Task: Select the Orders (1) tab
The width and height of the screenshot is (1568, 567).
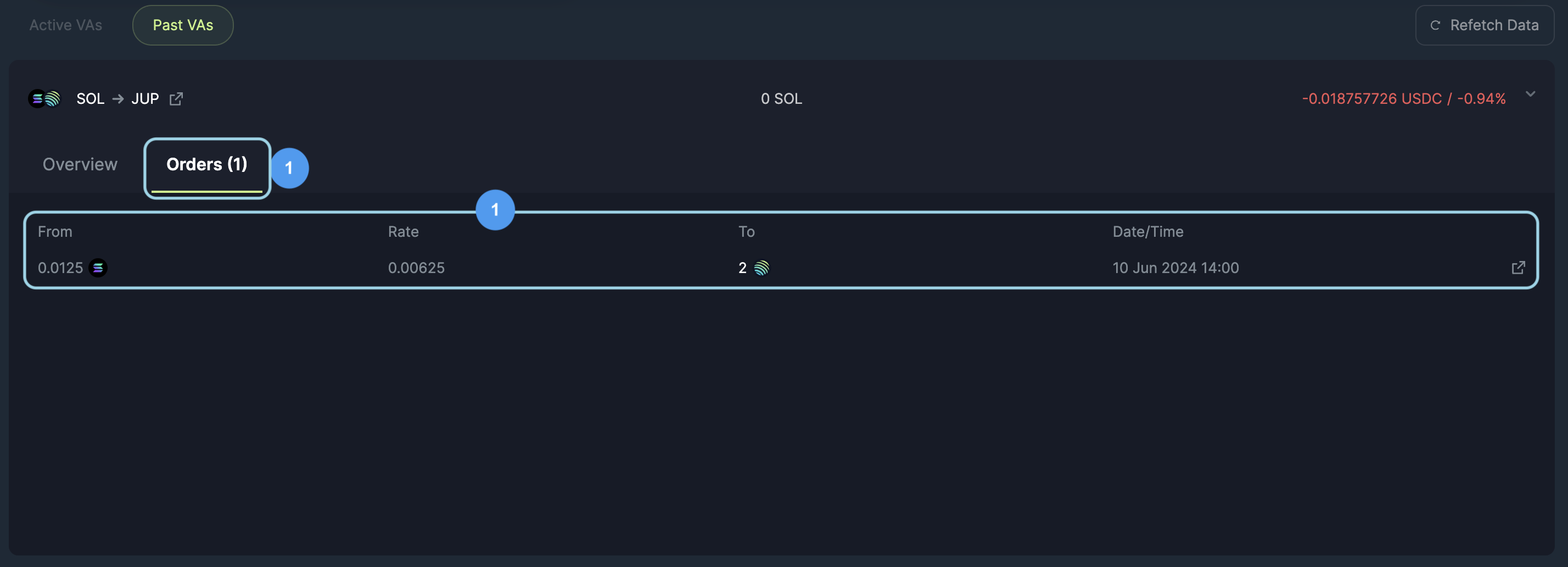Action: (207, 164)
